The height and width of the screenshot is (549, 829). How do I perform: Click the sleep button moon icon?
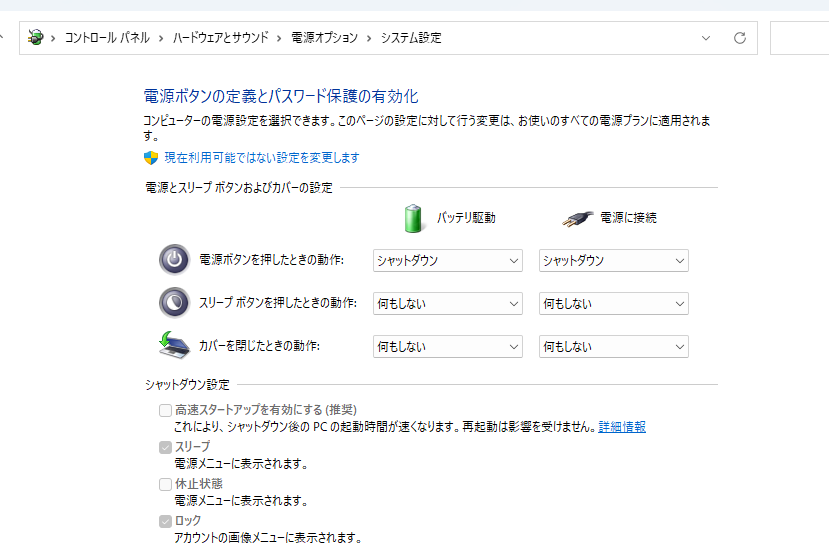[x=174, y=303]
